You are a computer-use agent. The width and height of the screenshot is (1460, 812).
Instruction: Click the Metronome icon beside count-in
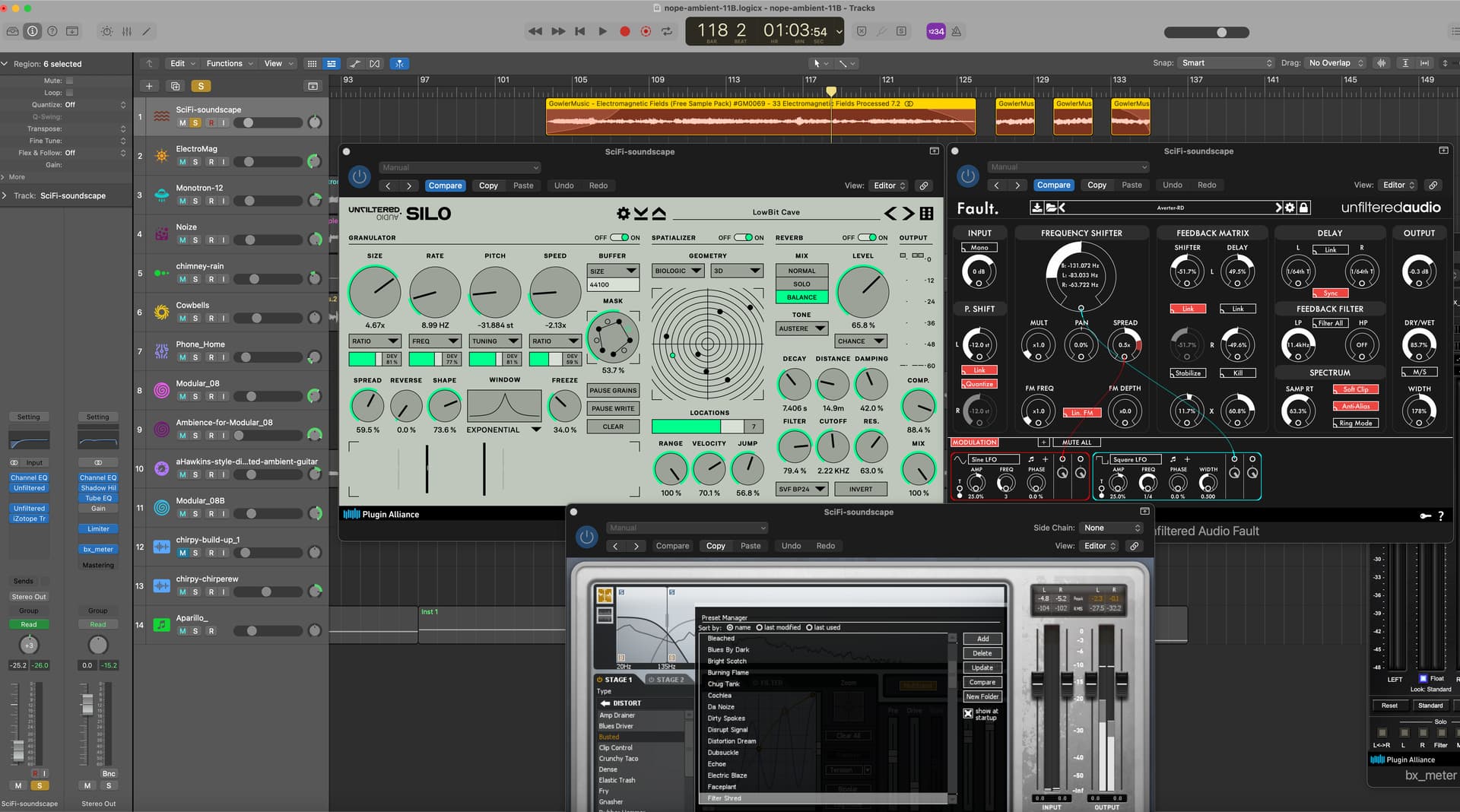click(x=956, y=31)
